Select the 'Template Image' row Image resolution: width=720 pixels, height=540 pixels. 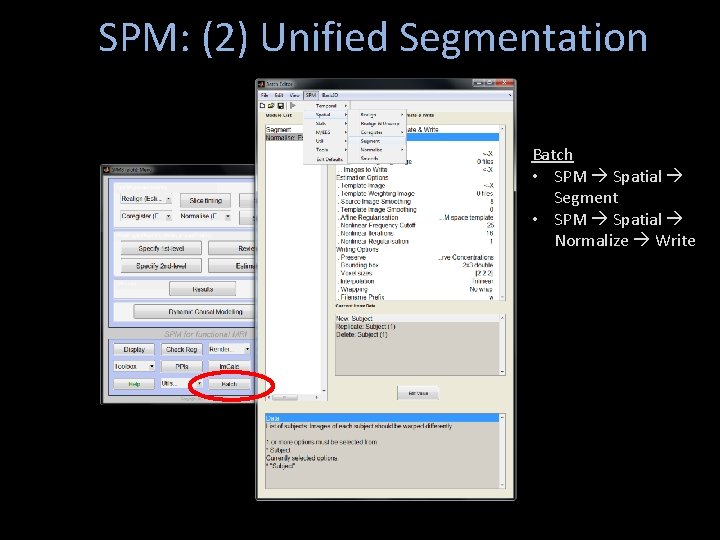pos(416,186)
